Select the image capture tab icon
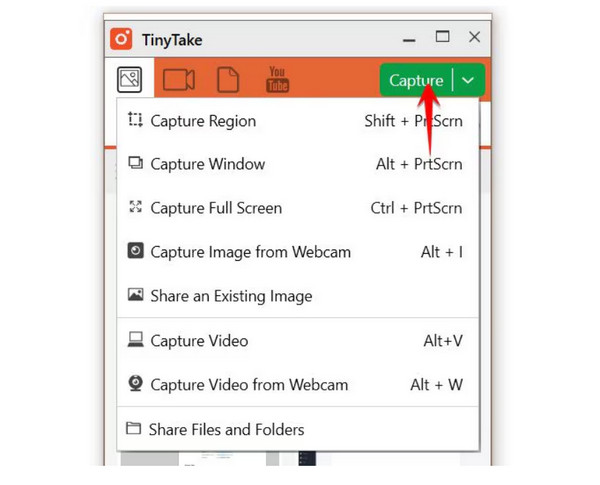Screen dimensions: 600x485 coord(129,80)
